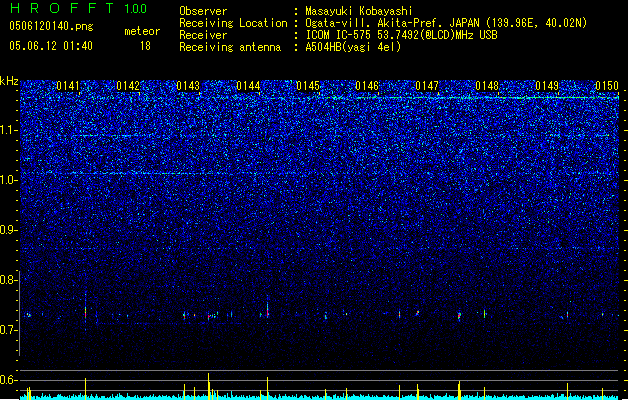This screenshot has width=629, height=400.
Task: Click the name Masayuki Kobayashi
Action: [x=359, y=11]
